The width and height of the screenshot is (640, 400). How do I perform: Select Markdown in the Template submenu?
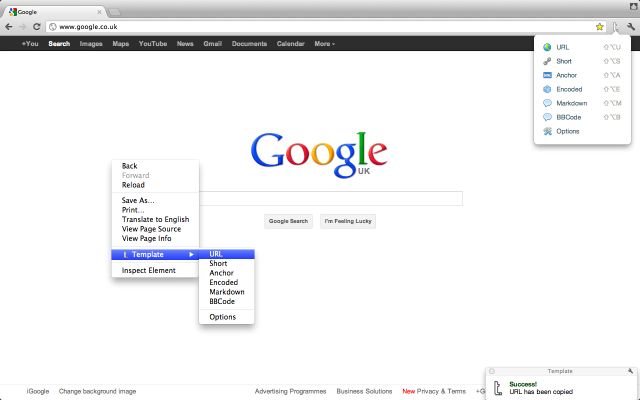coord(227,292)
